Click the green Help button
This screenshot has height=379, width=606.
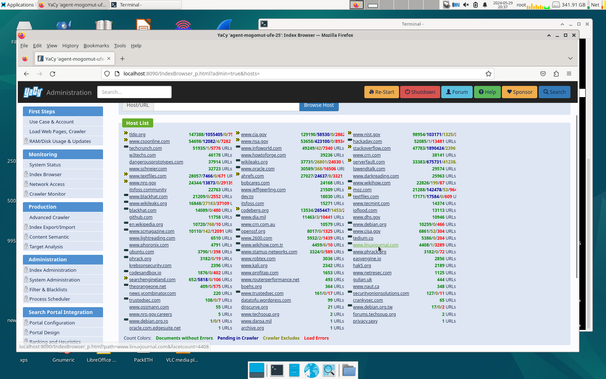[487, 92]
